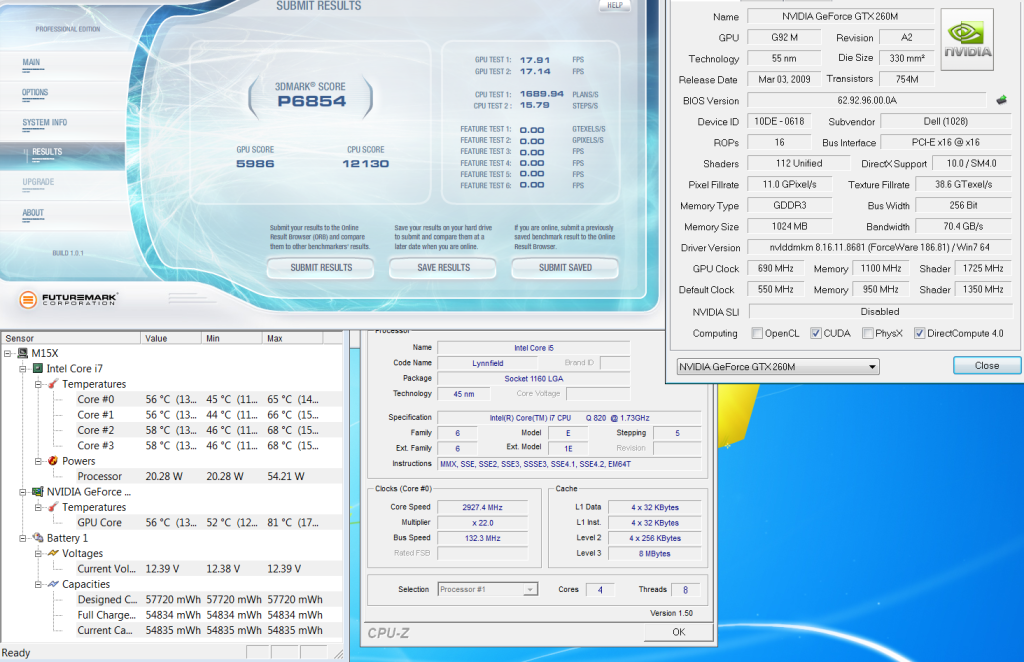This screenshot has height=662, width=1024.
Task: Click the M15X computer icon in the sensor tree
Action: point(23,353)
